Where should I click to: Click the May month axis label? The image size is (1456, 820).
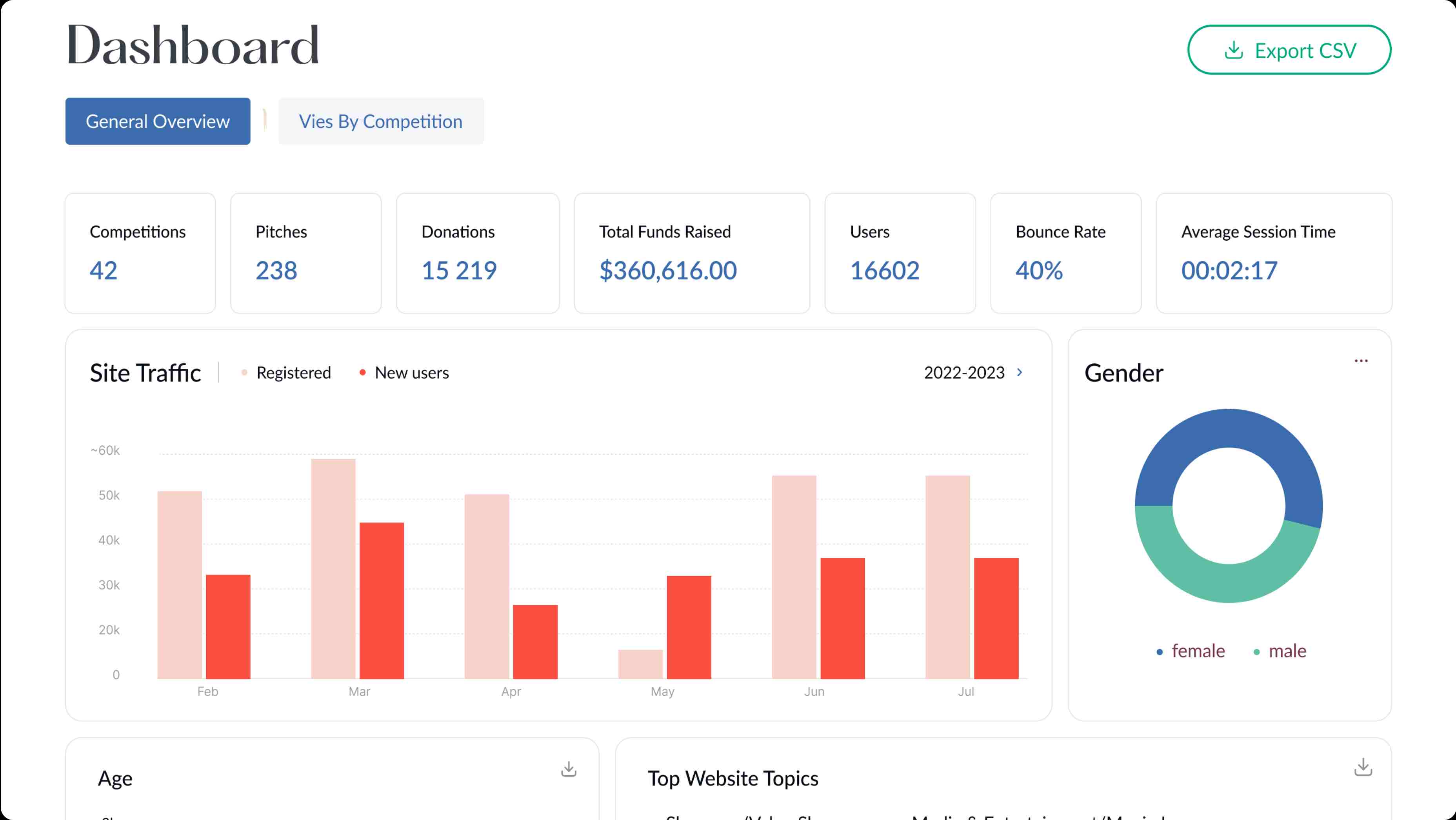click(662, 692)
